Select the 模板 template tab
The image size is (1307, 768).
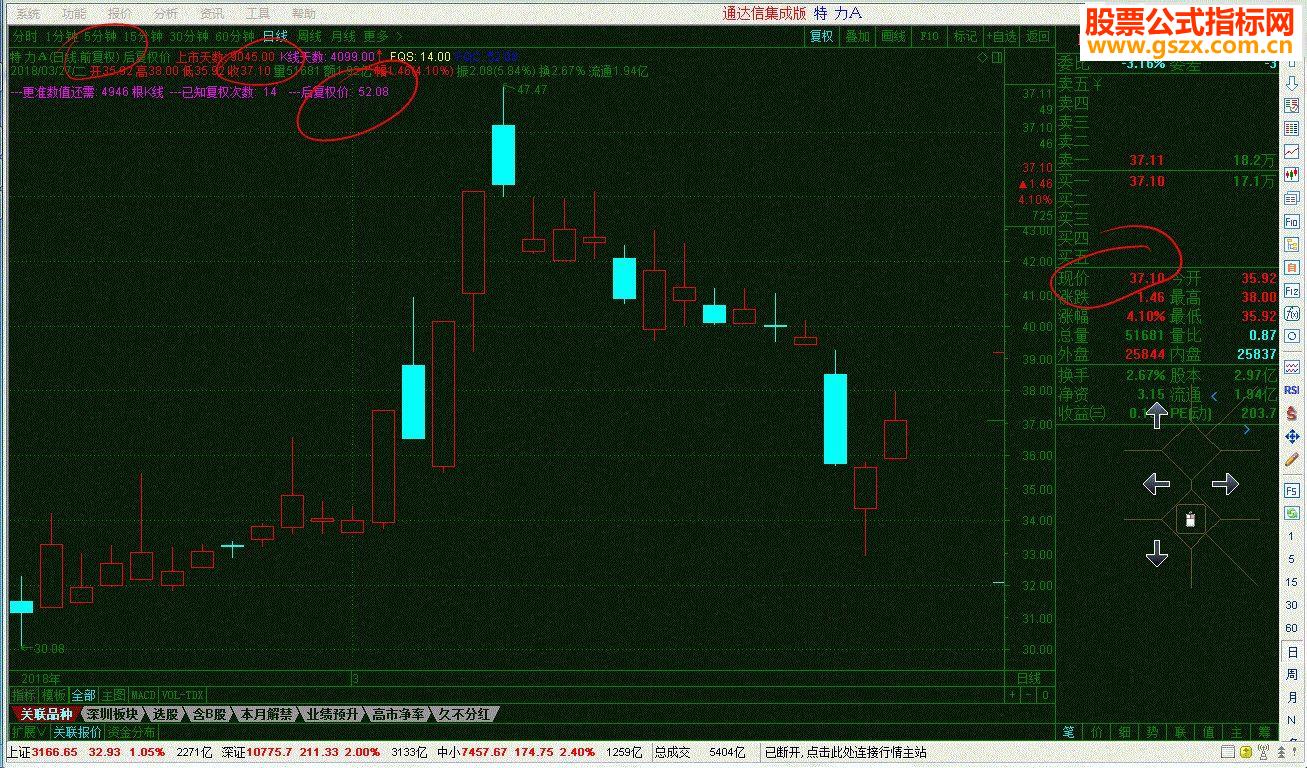(x=54, y=695)
